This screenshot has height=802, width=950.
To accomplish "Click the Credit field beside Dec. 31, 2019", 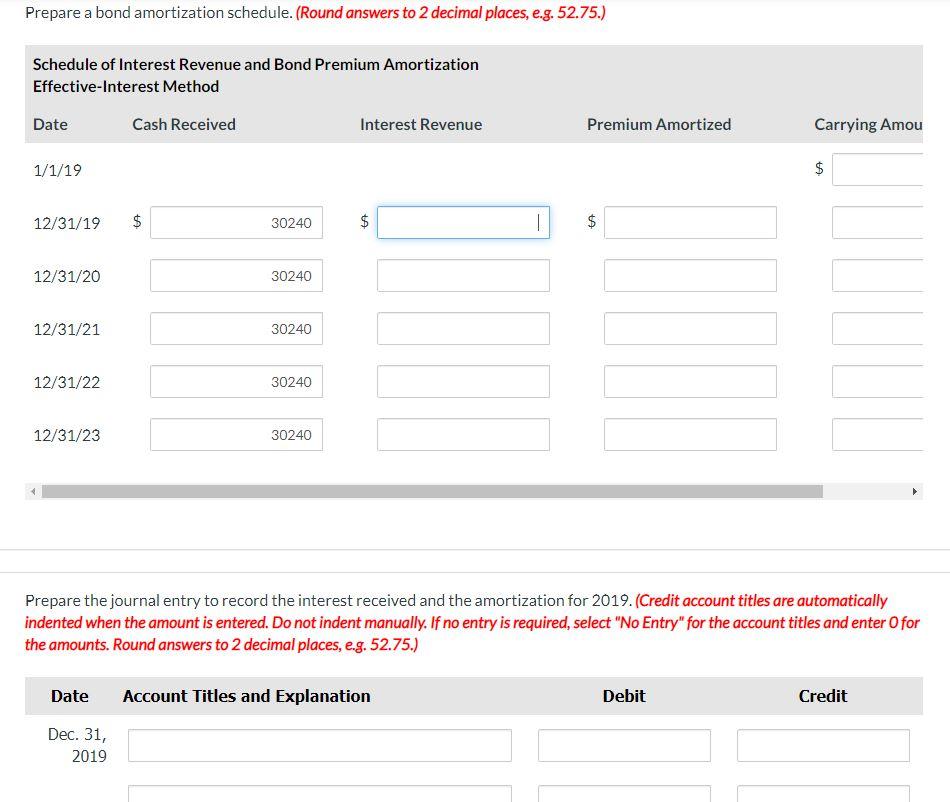I will (x=823, y=744).
